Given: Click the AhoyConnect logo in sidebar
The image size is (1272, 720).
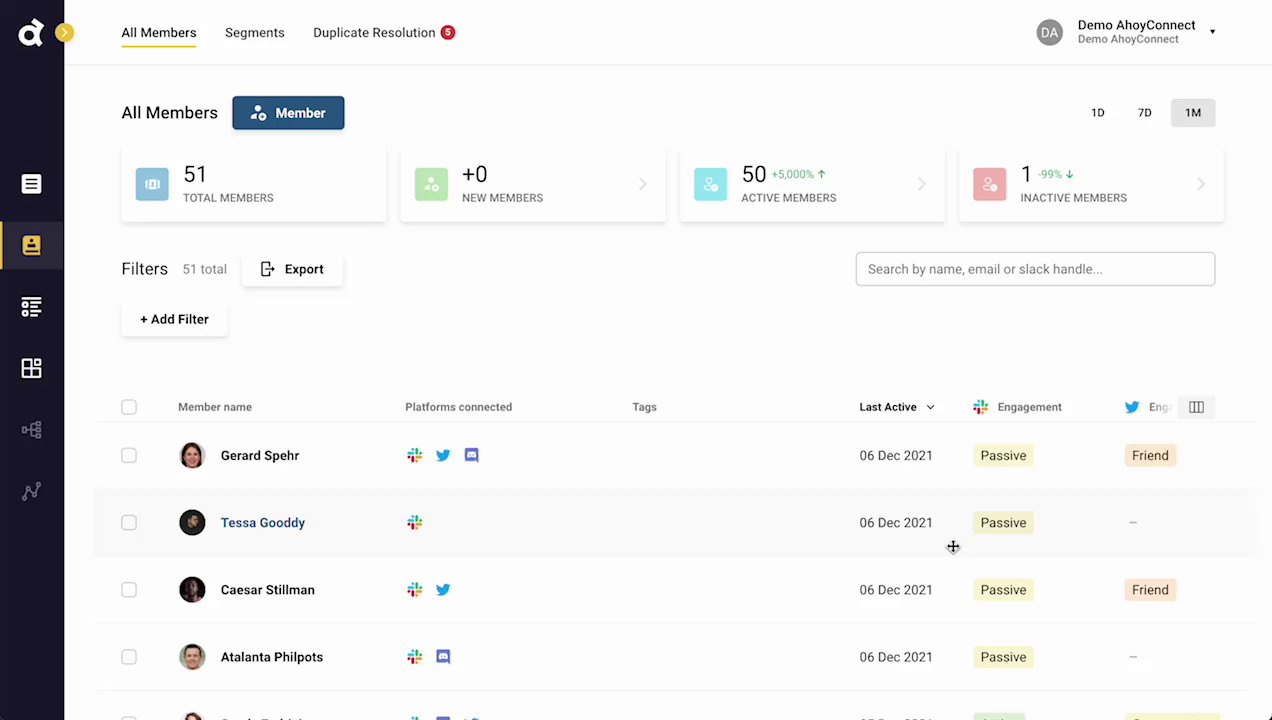Looking at the screenshot, I should pyautogui.click(x=31, y=33).
